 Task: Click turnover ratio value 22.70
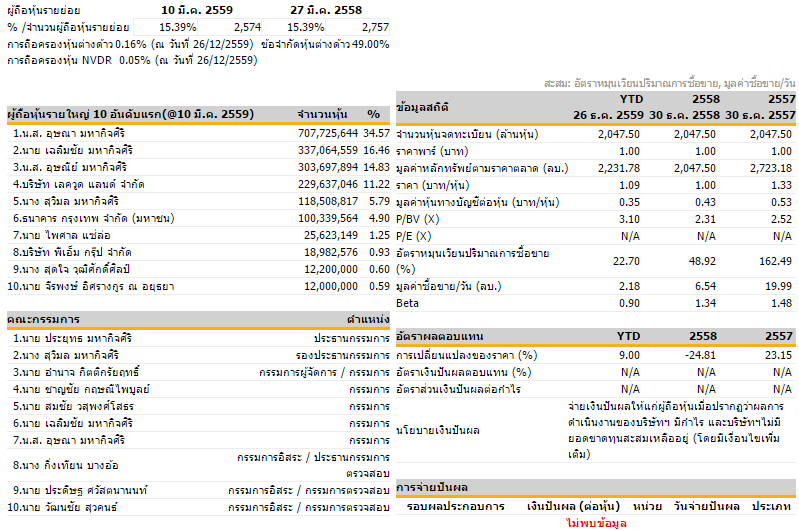click(626, 261)
